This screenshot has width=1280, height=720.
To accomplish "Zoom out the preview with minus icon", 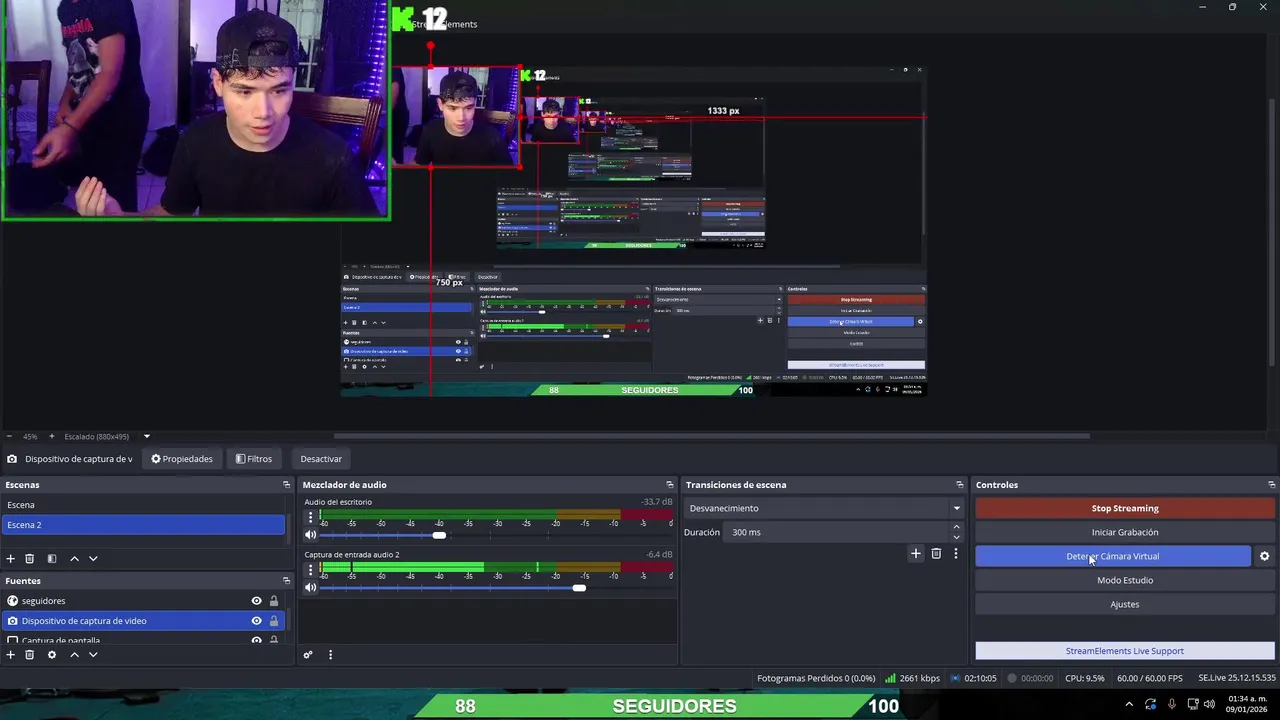I will click(x=9, y=436).
